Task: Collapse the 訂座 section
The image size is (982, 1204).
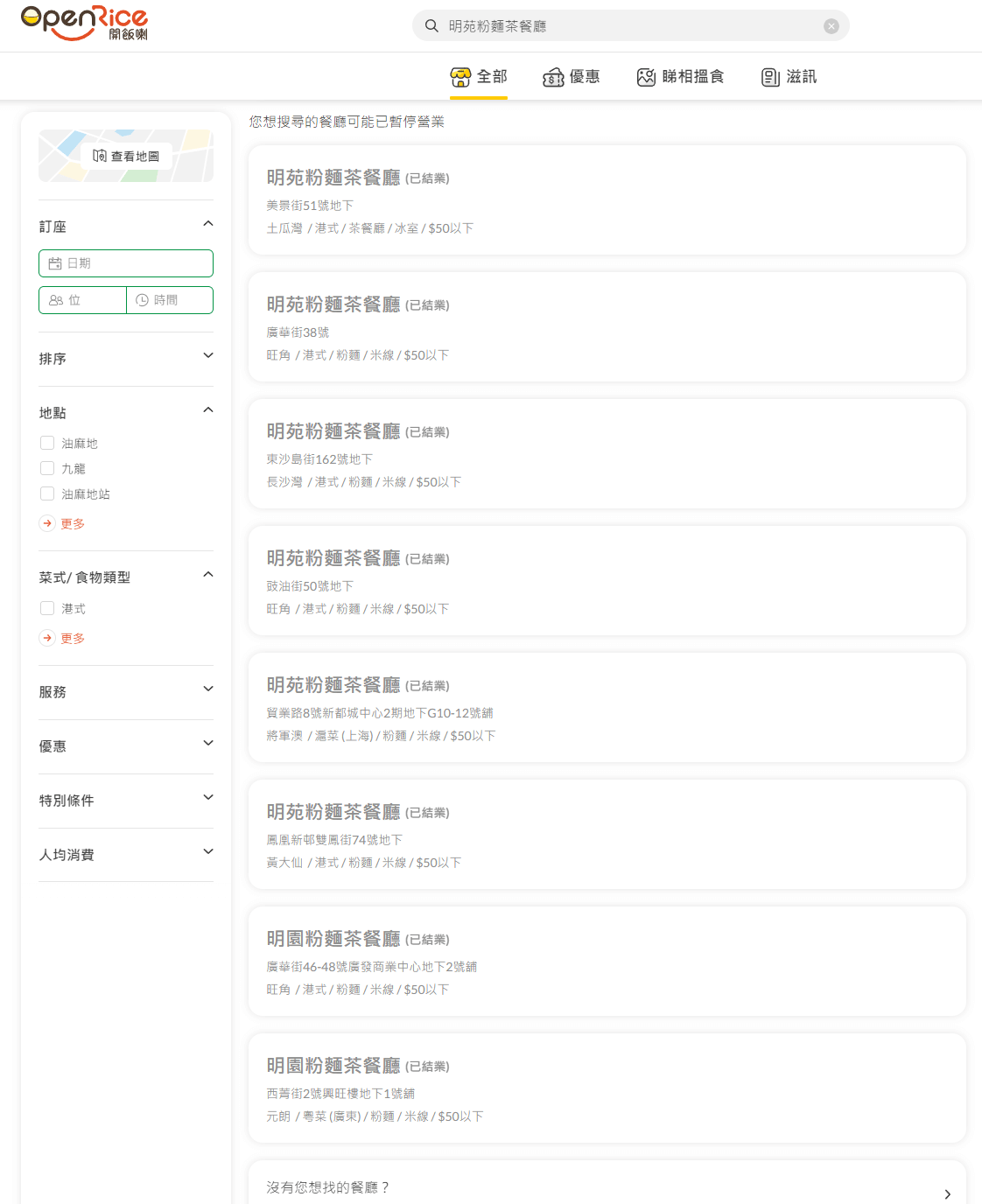Action: click(126, 226)
